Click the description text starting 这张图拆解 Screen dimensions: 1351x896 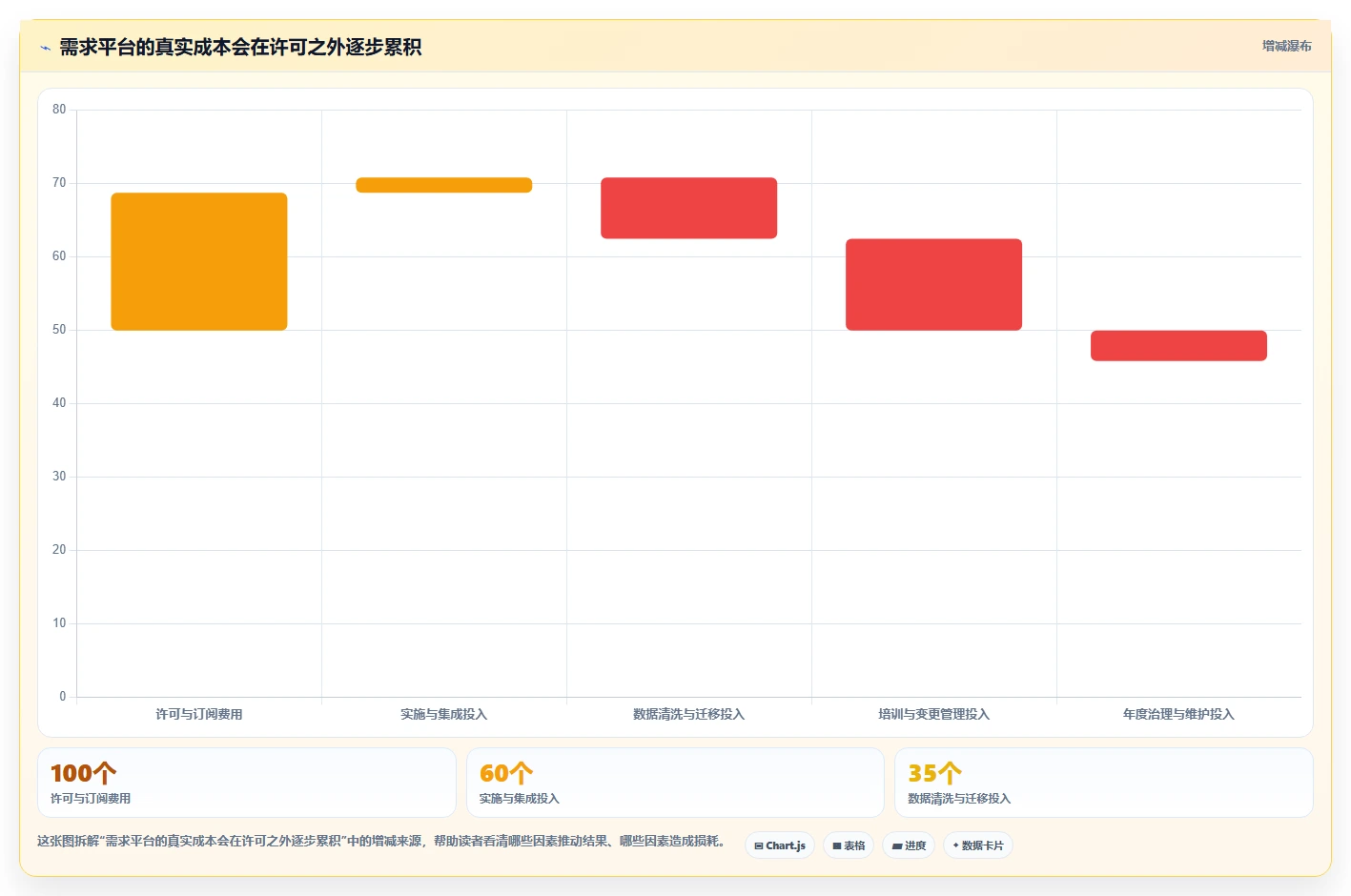pyautogui.click(x=384, y=842)
